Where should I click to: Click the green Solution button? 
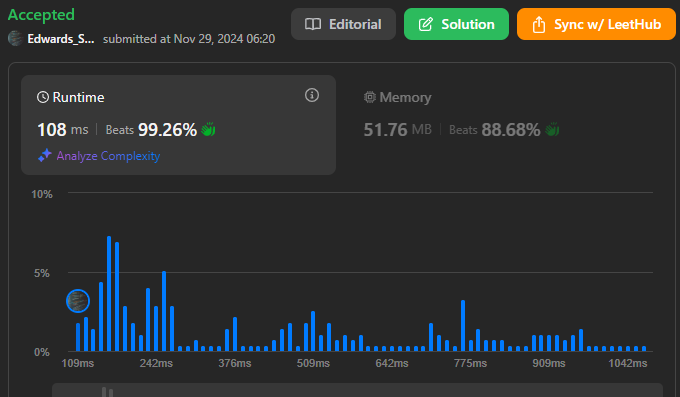point(456,24)
